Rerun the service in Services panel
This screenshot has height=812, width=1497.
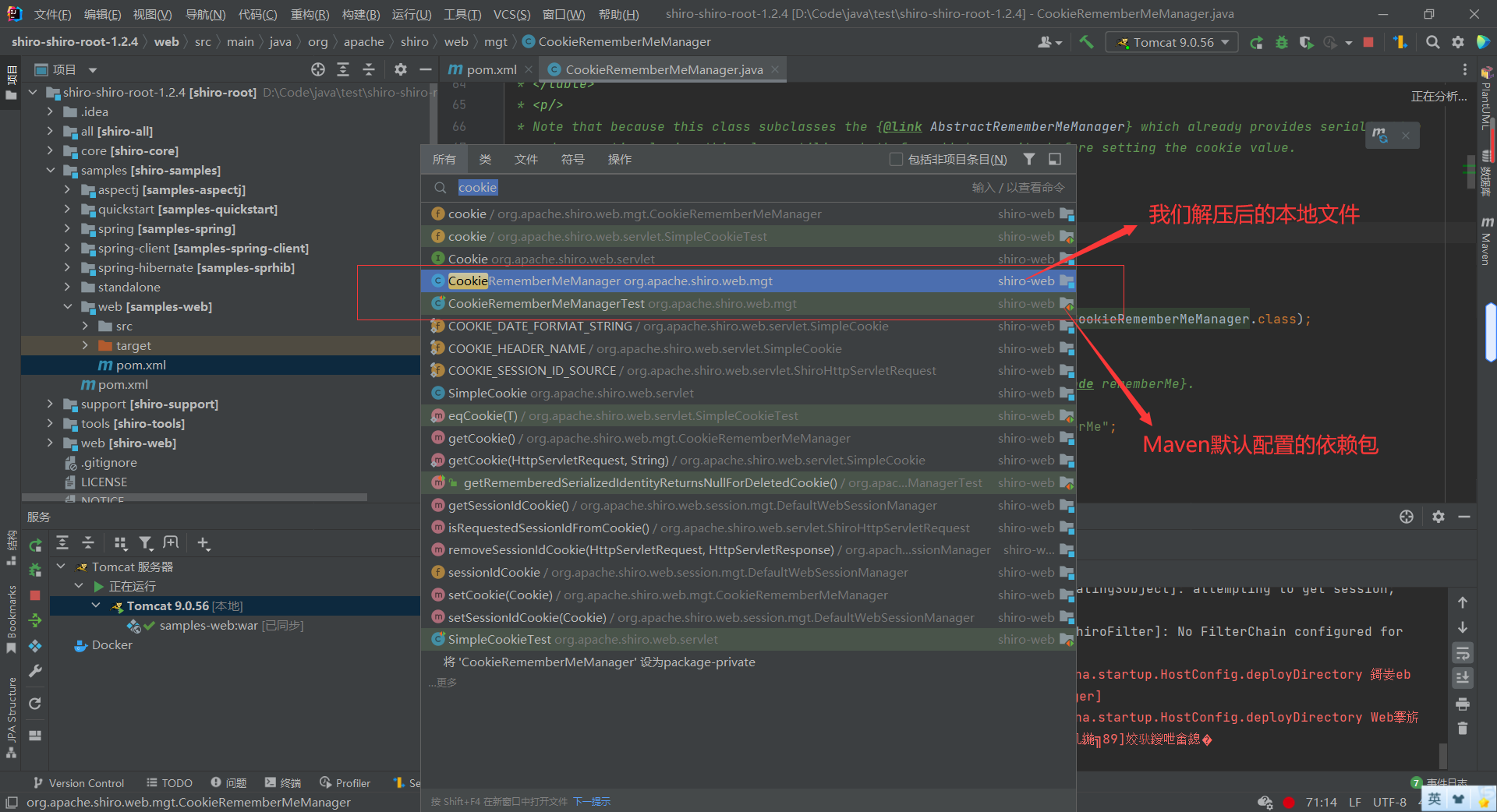(35, 545)
